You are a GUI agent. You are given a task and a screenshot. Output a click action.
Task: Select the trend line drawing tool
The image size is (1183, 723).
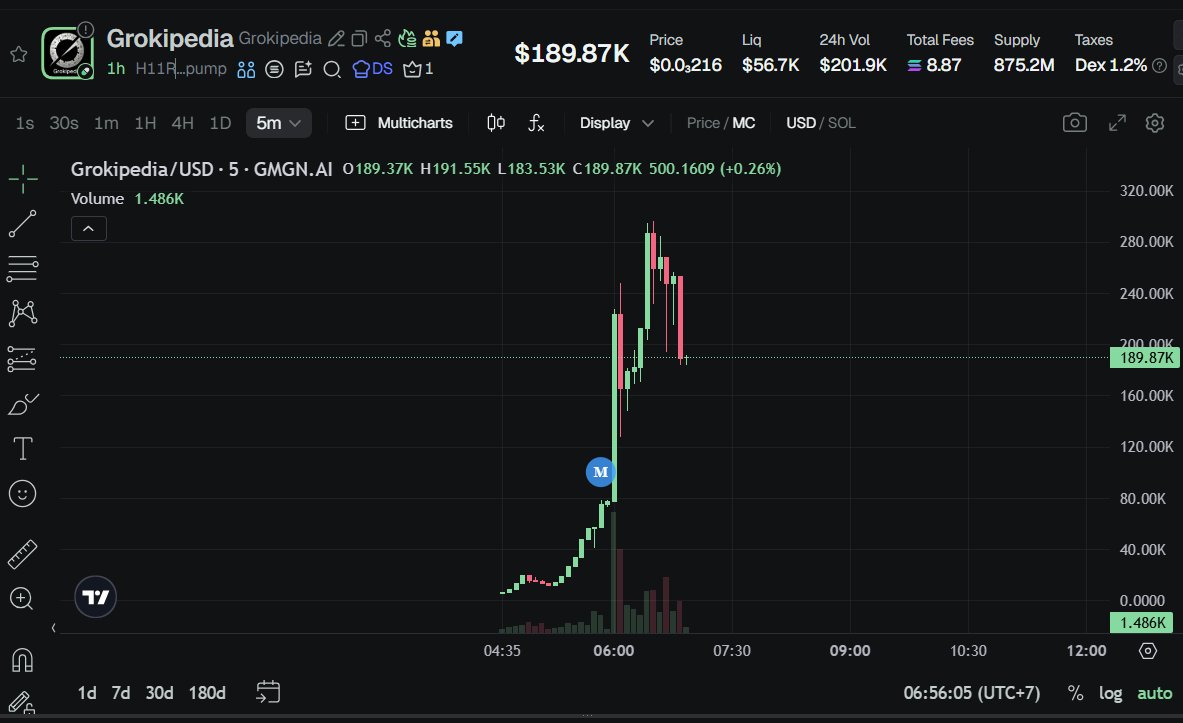23,224
